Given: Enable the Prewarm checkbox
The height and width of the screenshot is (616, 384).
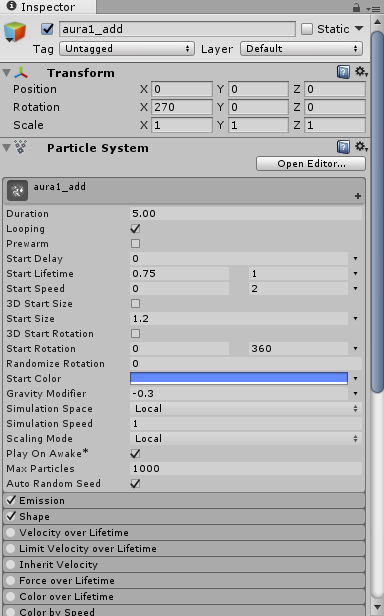Looking at the screenshot, I should click(135, 244).
